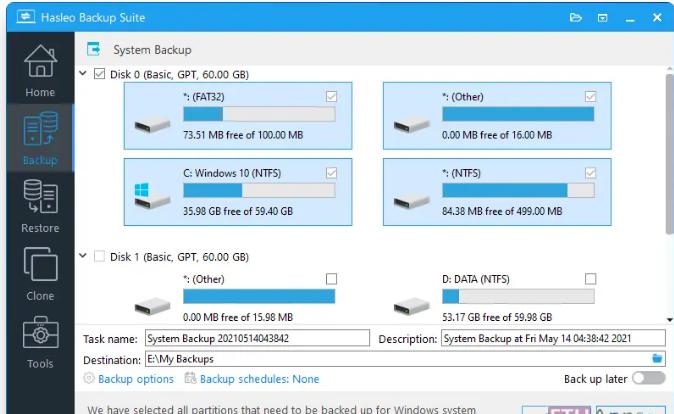Click the C: Windows 10 drive icon
Image resolution: width=674 pixels, height=414 pixels.
(x=152, y=196)
